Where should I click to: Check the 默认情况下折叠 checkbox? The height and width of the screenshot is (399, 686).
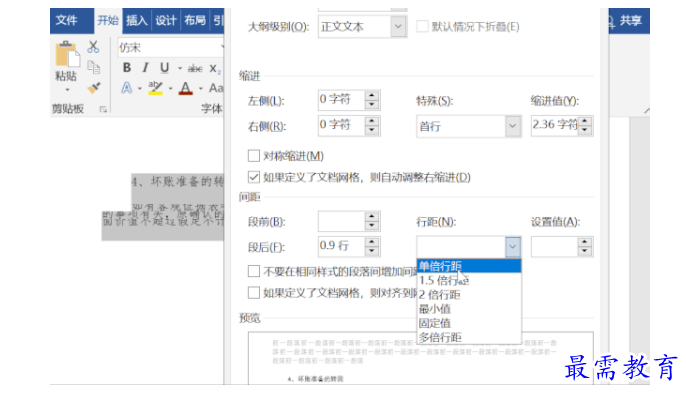[422, 27]
